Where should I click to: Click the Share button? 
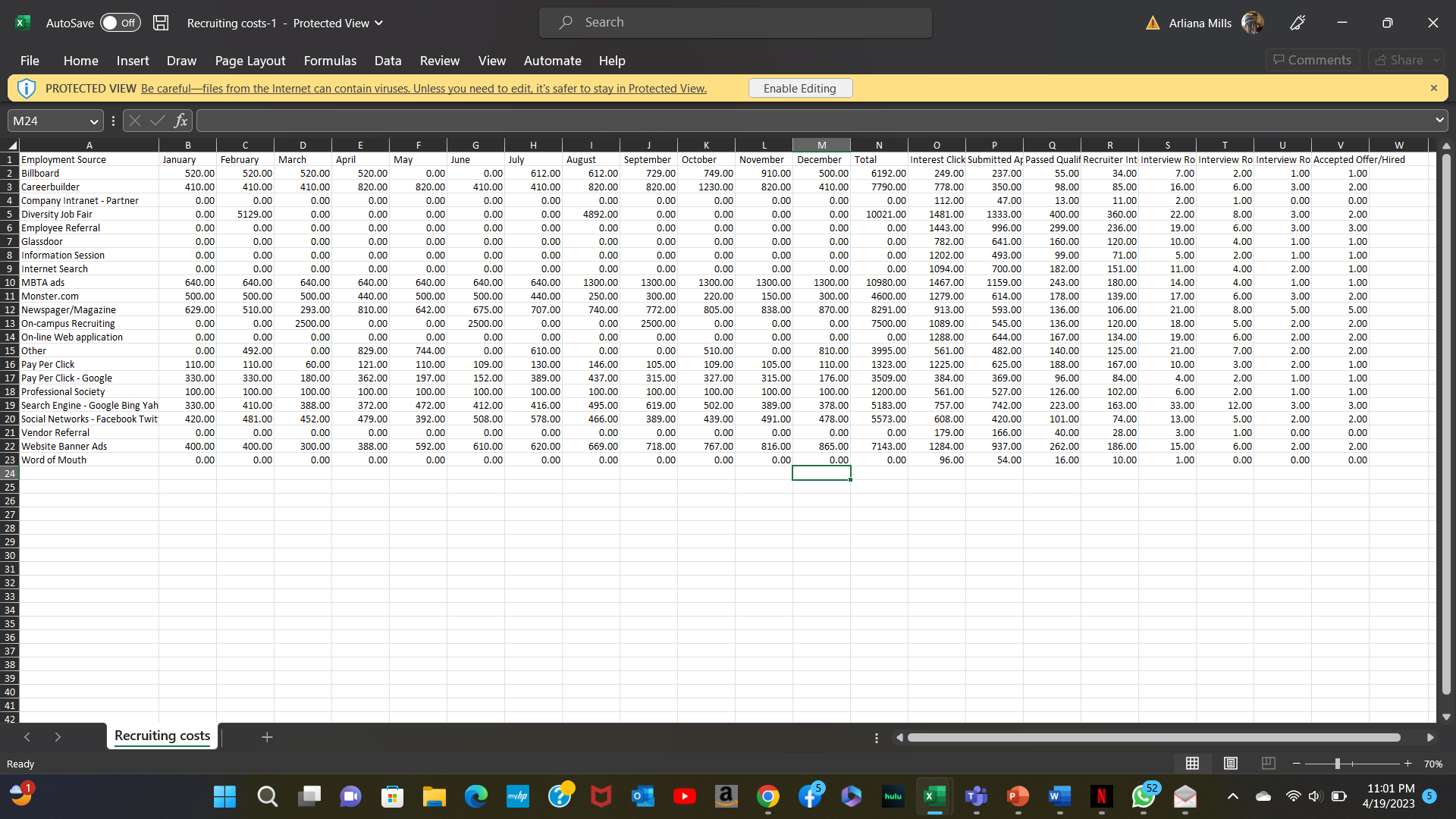pyautogui.click(x=1399, y=60)
